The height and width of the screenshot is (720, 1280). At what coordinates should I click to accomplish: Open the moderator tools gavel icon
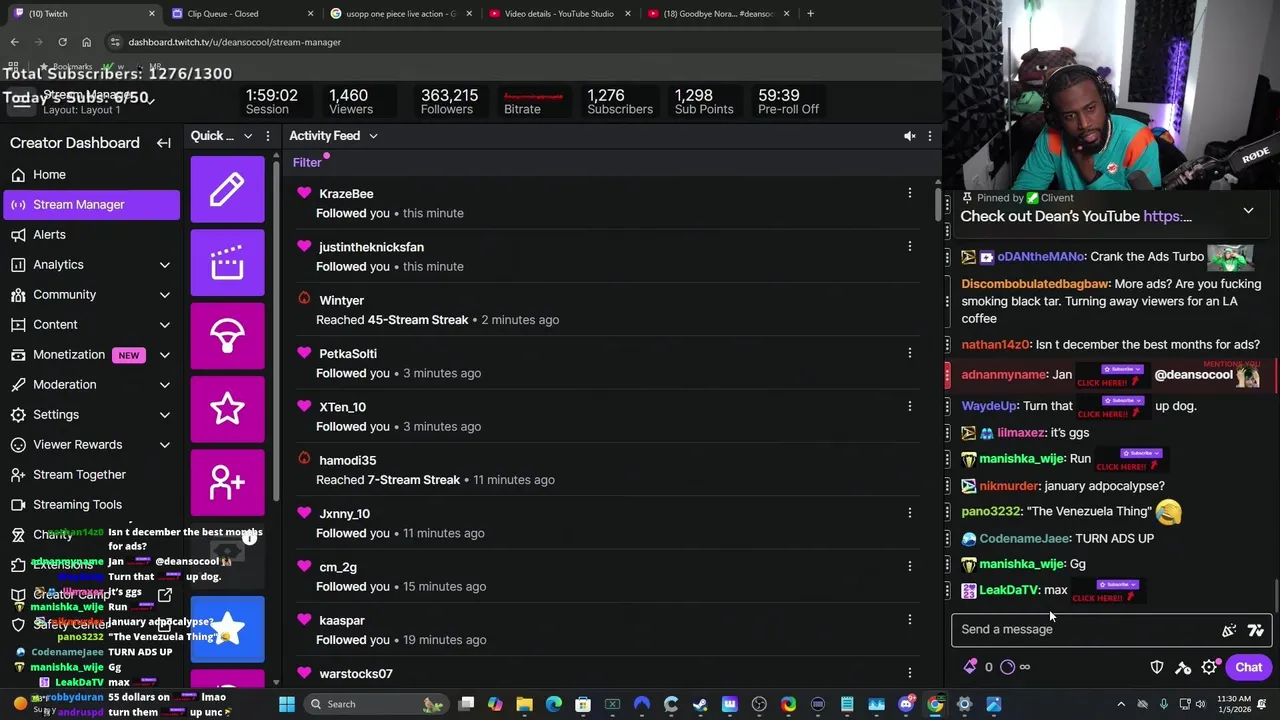pos(1183,667)
